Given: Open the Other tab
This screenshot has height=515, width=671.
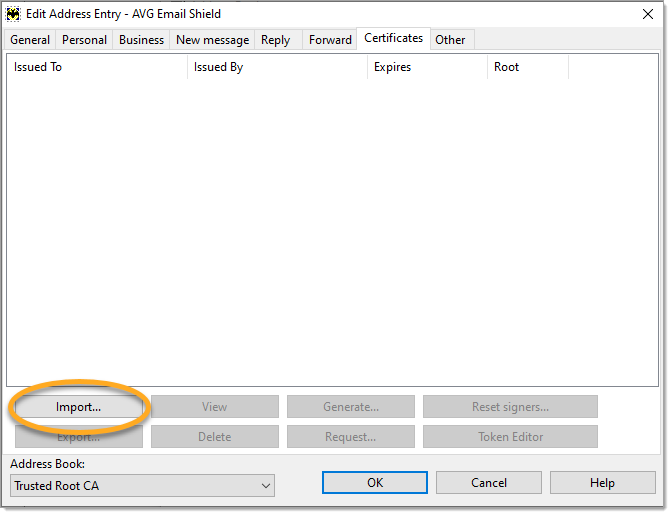Looking at the screenshot, I should point(450,40).
